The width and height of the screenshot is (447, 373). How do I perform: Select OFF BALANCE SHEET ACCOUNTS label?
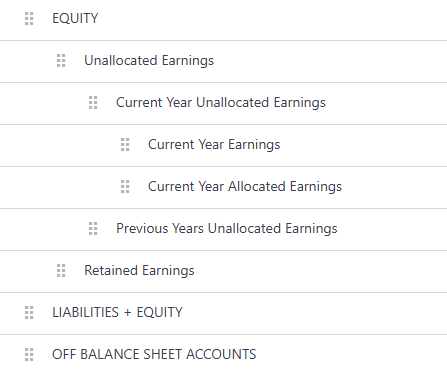point(154,354)
